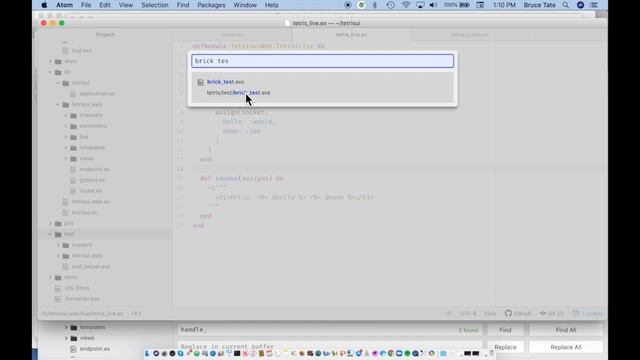This screenshot has width=640, height=360.
Task: Click in the fuzzy finder search field
Action: click(x=322, y=61)
